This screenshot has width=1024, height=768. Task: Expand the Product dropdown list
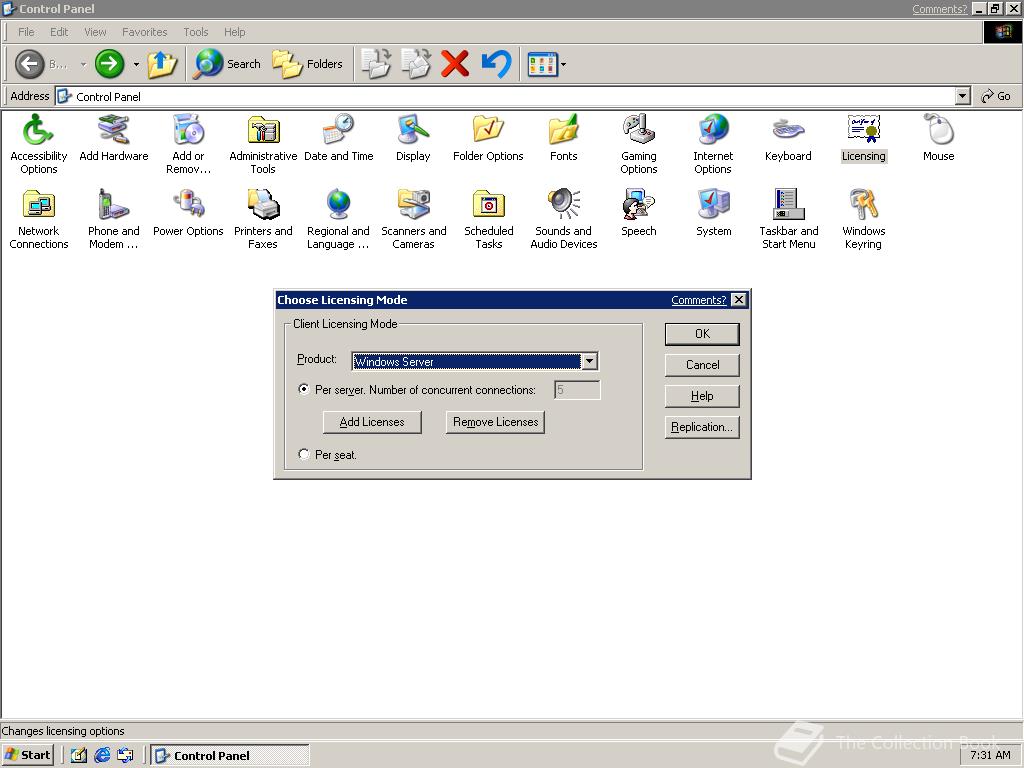point(589,361)
